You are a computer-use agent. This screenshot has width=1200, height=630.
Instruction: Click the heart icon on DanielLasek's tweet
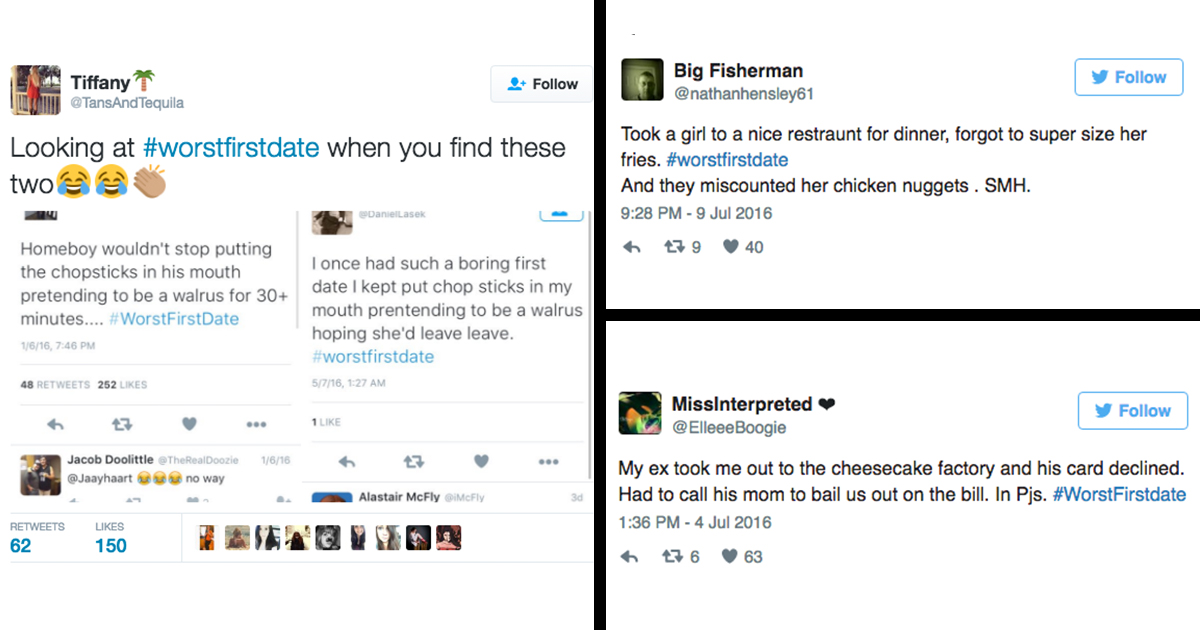[481, 461]
